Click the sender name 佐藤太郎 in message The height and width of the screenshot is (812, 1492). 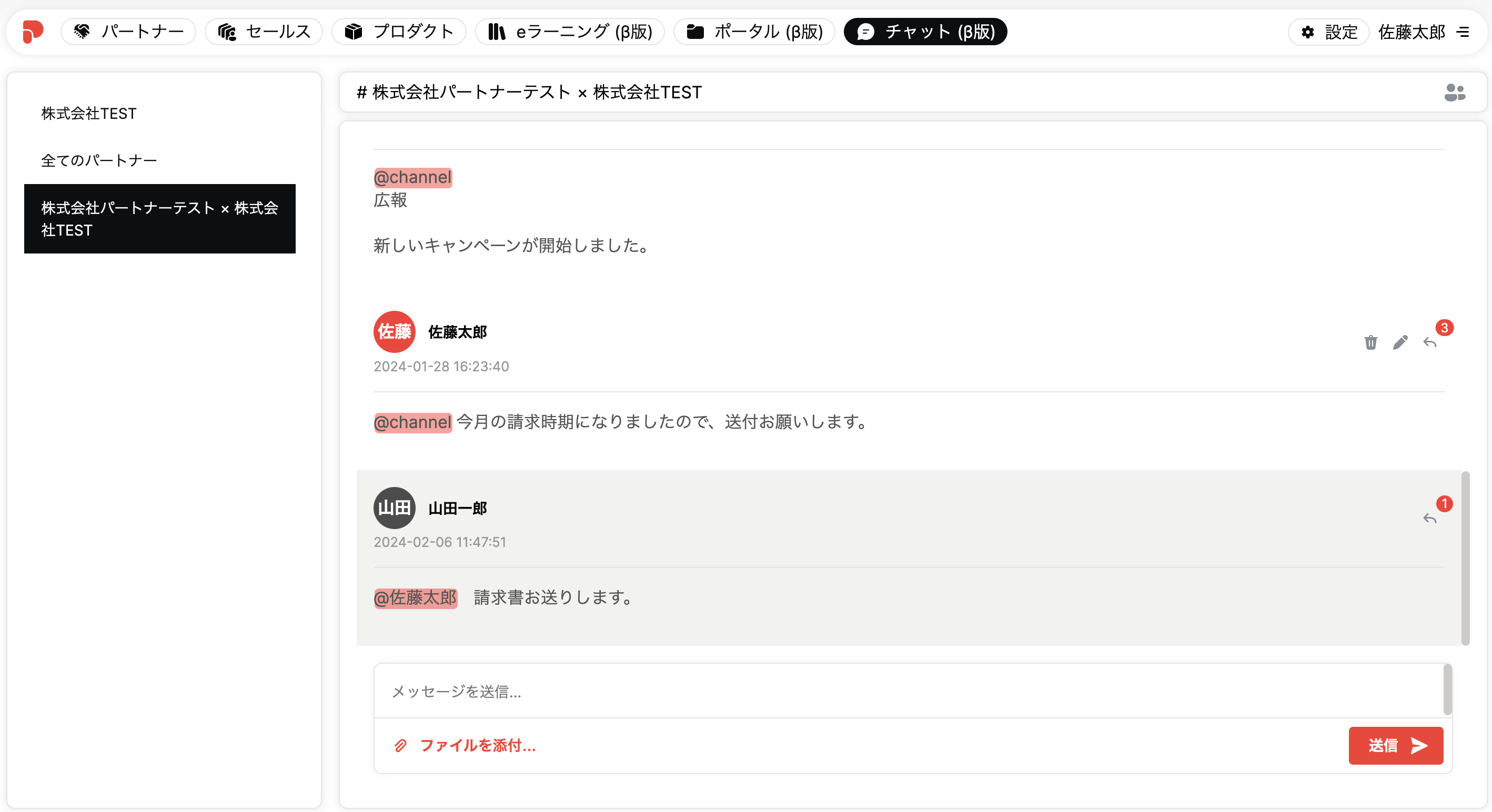(x=458, y=332)
